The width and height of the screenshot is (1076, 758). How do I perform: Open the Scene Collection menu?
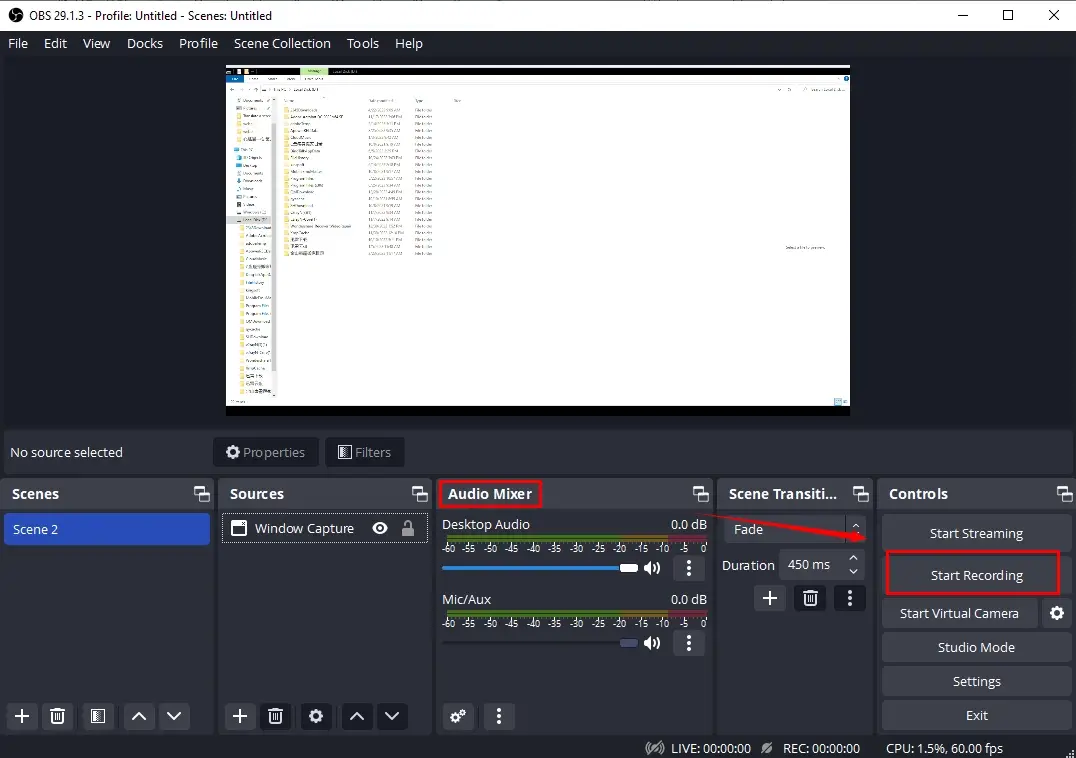click(282, 43)
